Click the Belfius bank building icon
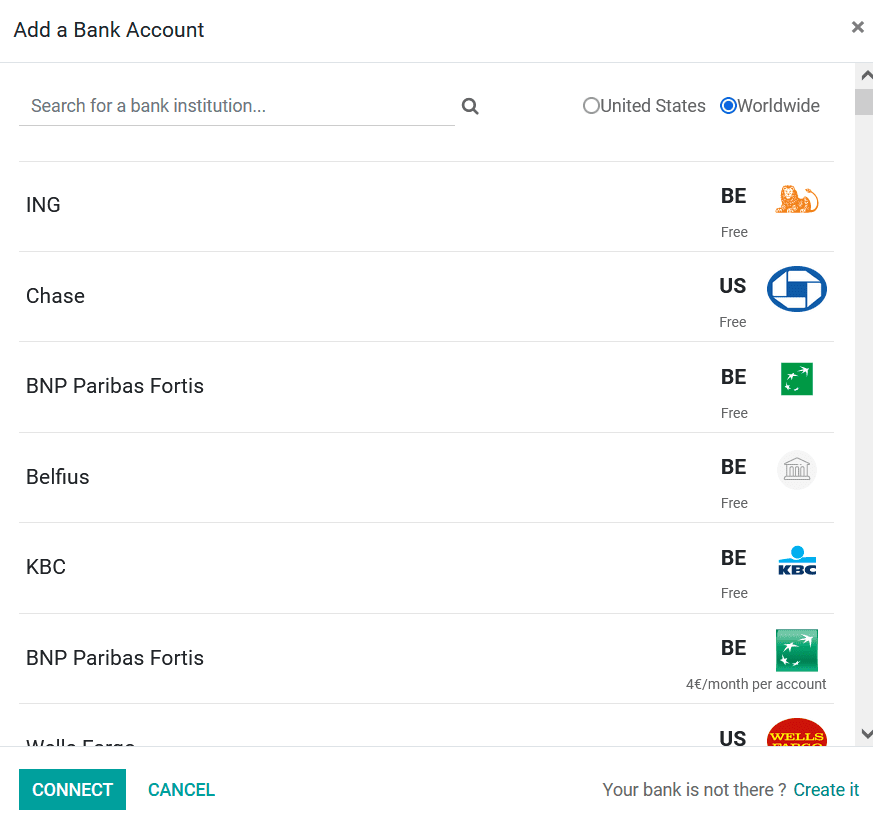 [797, 469]
